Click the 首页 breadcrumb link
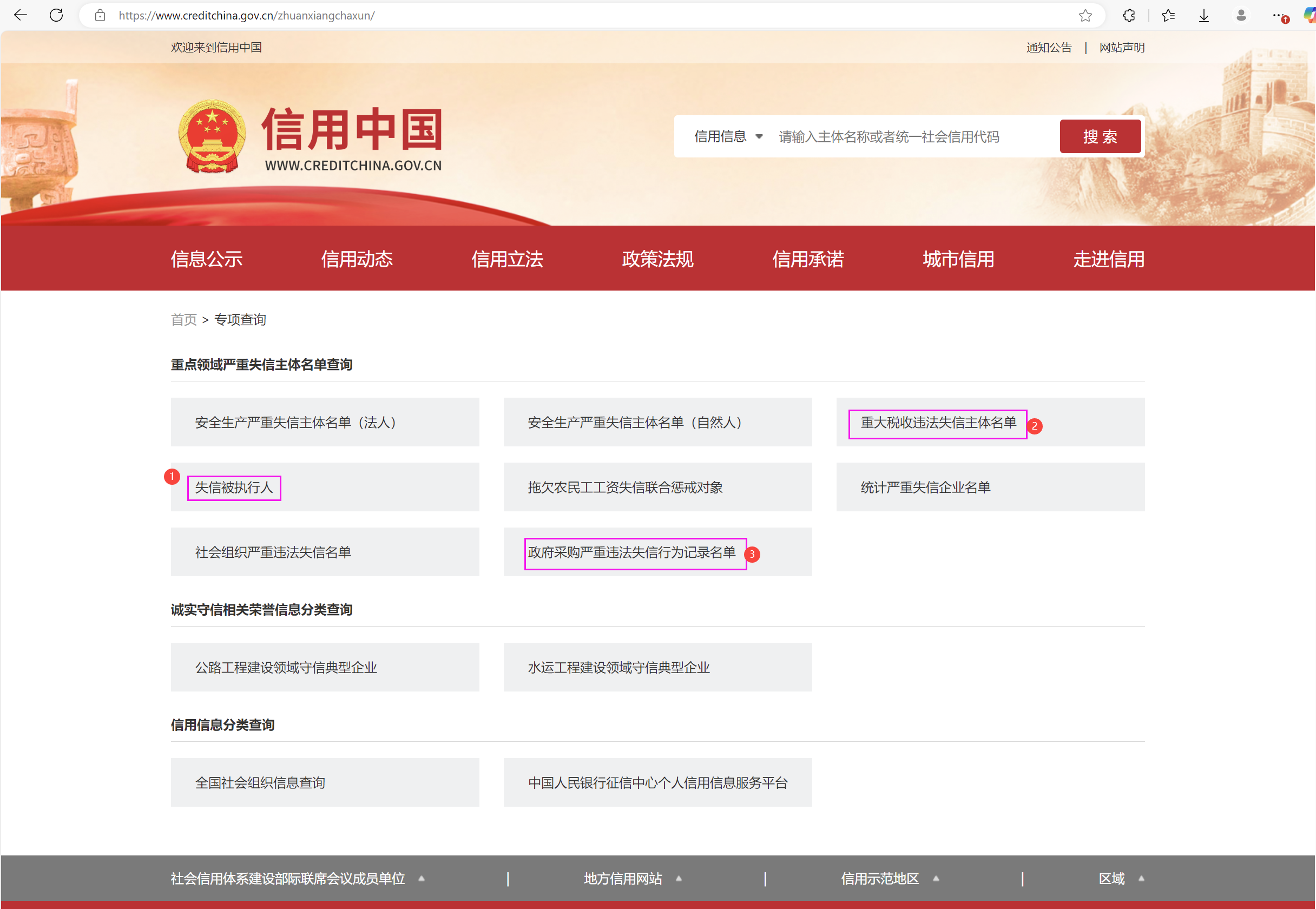 pos(183,320)
